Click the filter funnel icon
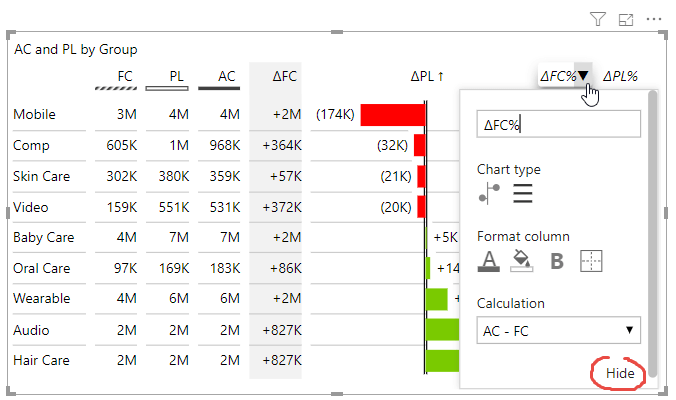The width and height of the screenshot is (676, 400). [x=597, y=18]
